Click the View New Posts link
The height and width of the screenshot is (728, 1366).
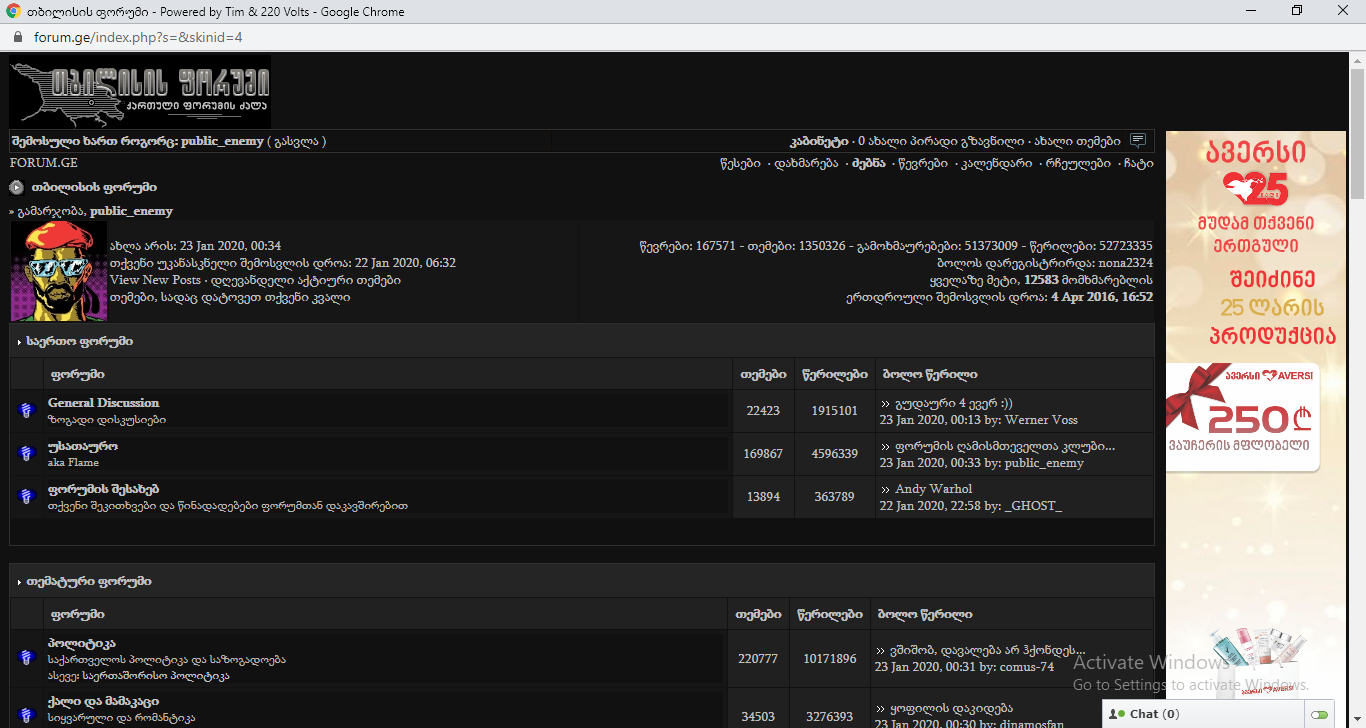(x=155, y=280)
